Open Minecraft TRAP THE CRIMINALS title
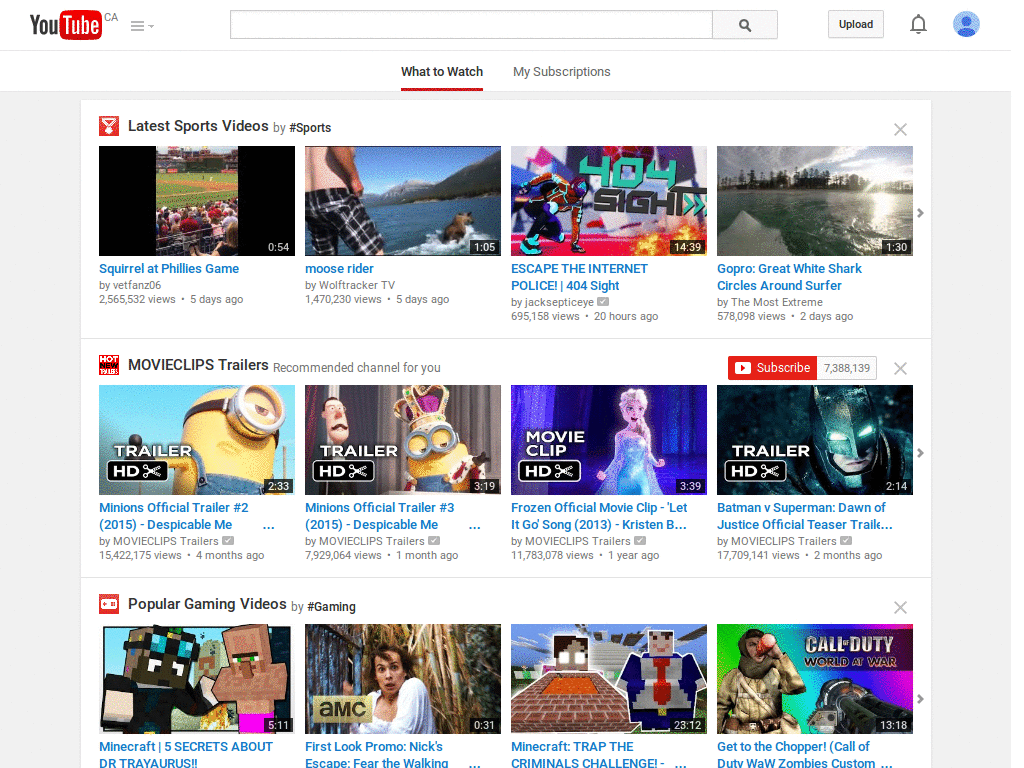 (588, 754)
